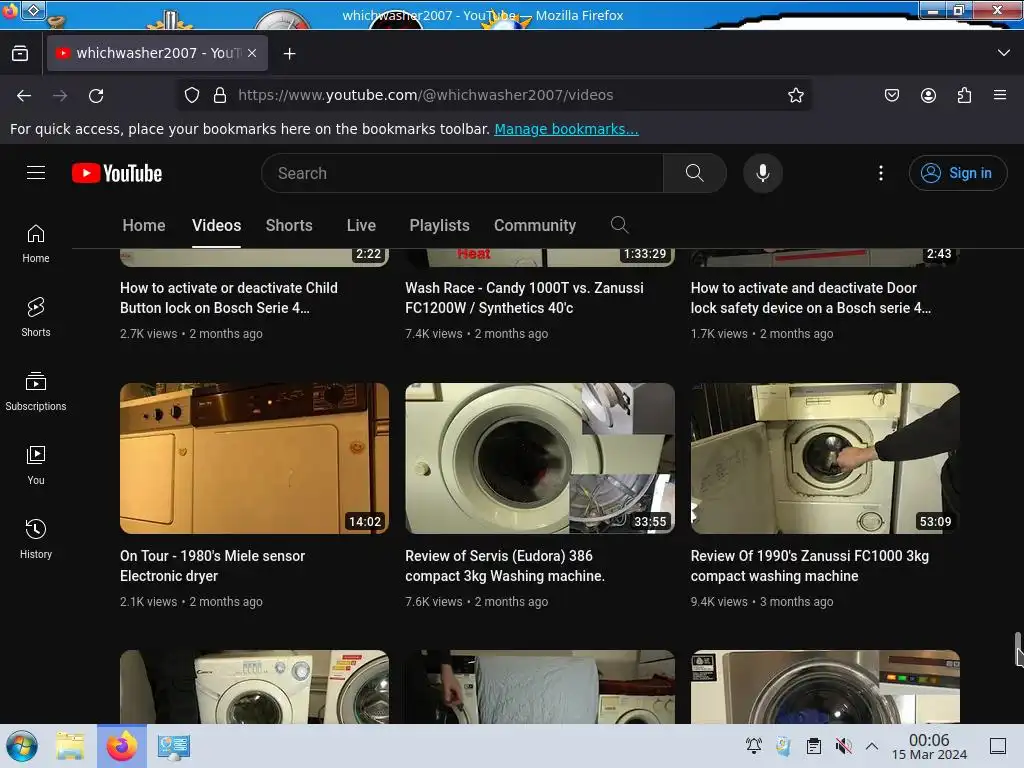This screenshot has width=1024, height=768.
Task: Open a new browser tab
Action: tap(289, 54)
